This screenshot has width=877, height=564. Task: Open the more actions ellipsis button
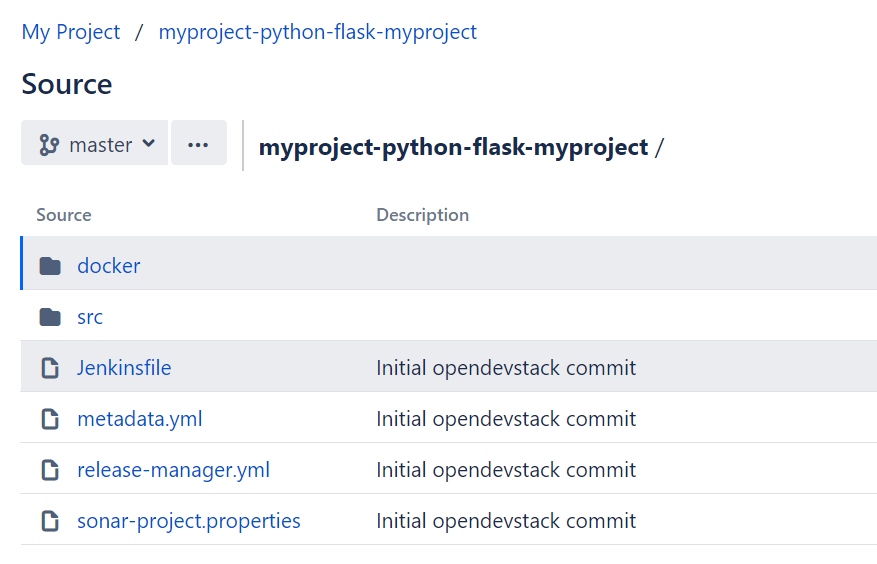199,143
